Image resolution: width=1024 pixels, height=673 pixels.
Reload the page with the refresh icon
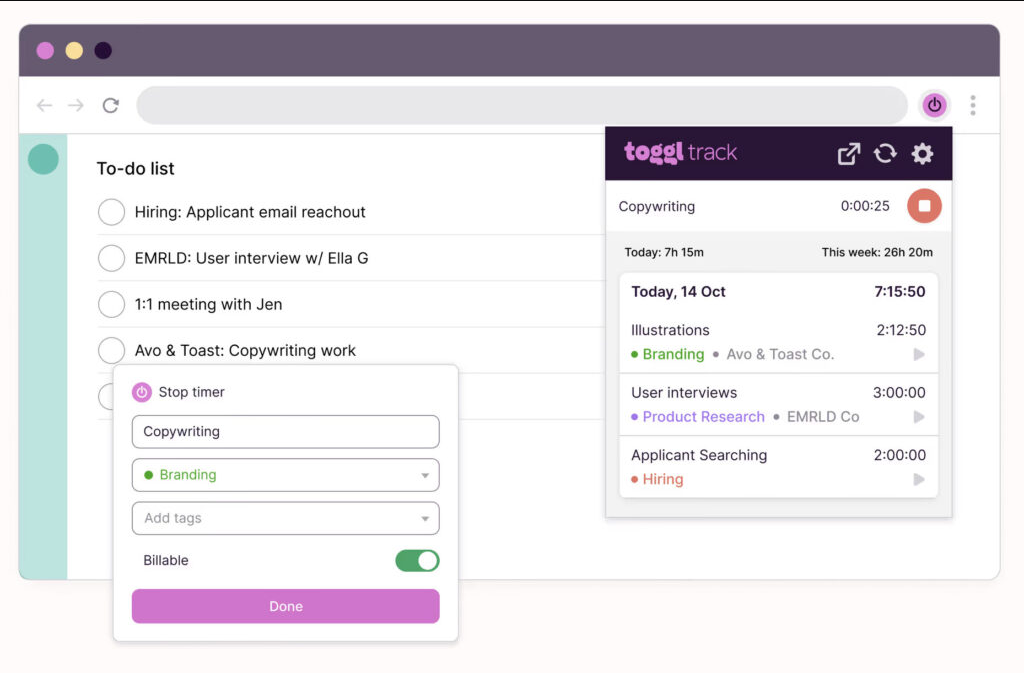click(111, 105)
